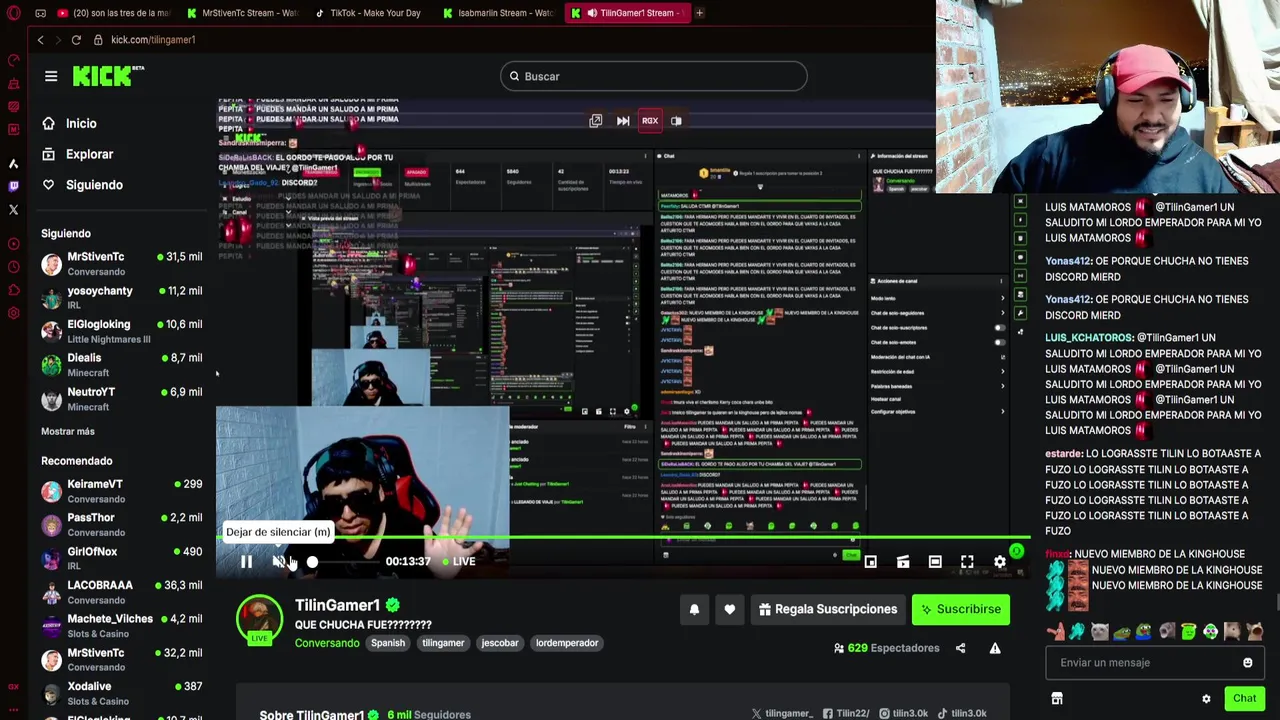Click the RGX video overlay button
The image size is (1280, 720).
(650, 121)
